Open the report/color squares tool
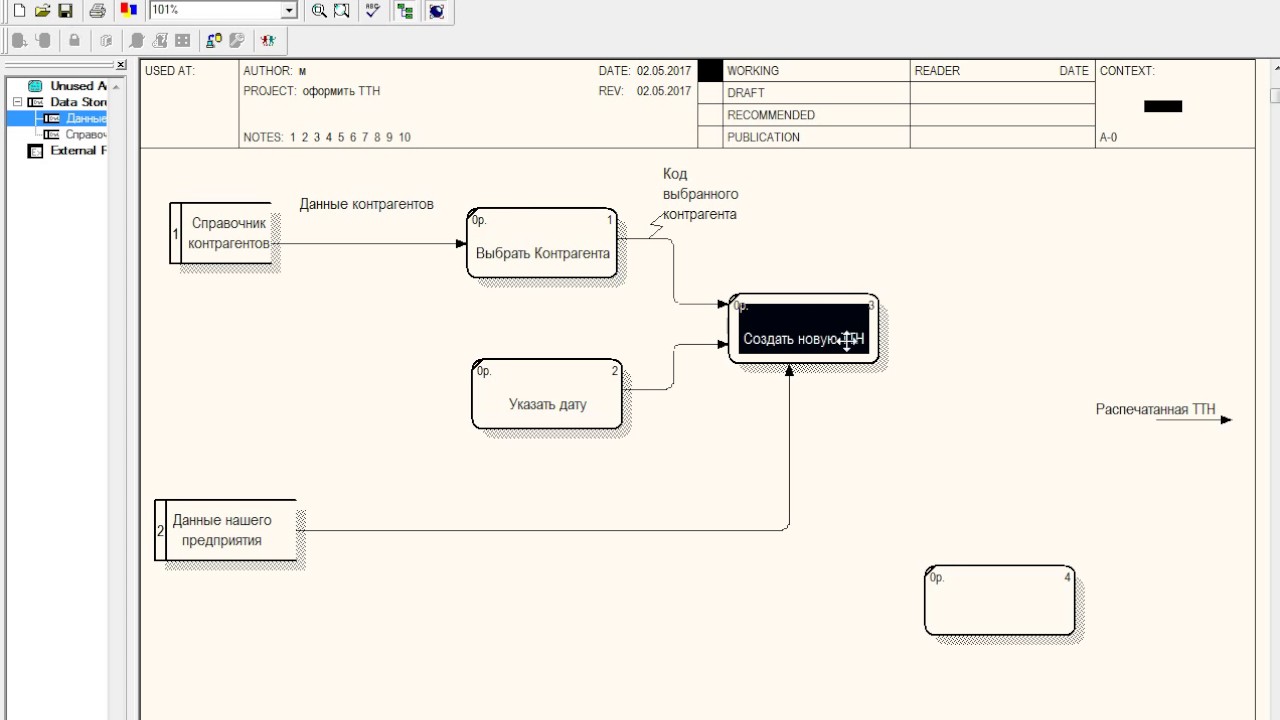1280x720 pixels. [128, 10]
